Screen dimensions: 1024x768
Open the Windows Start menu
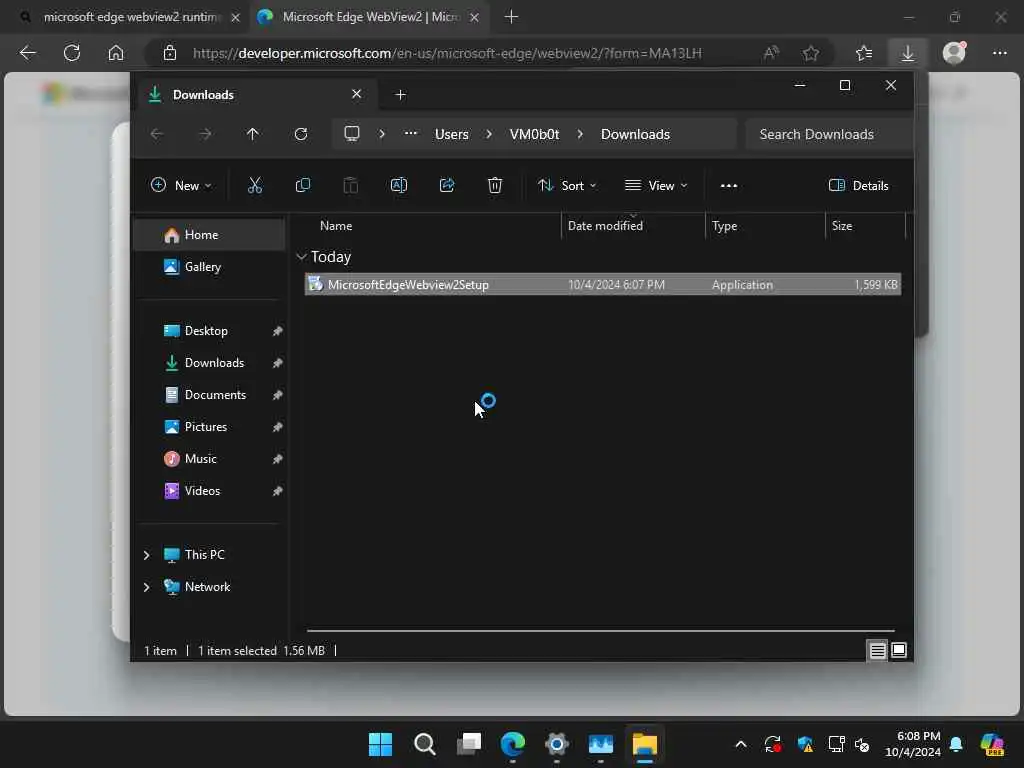pyautogui.click(x=380, y=744)
